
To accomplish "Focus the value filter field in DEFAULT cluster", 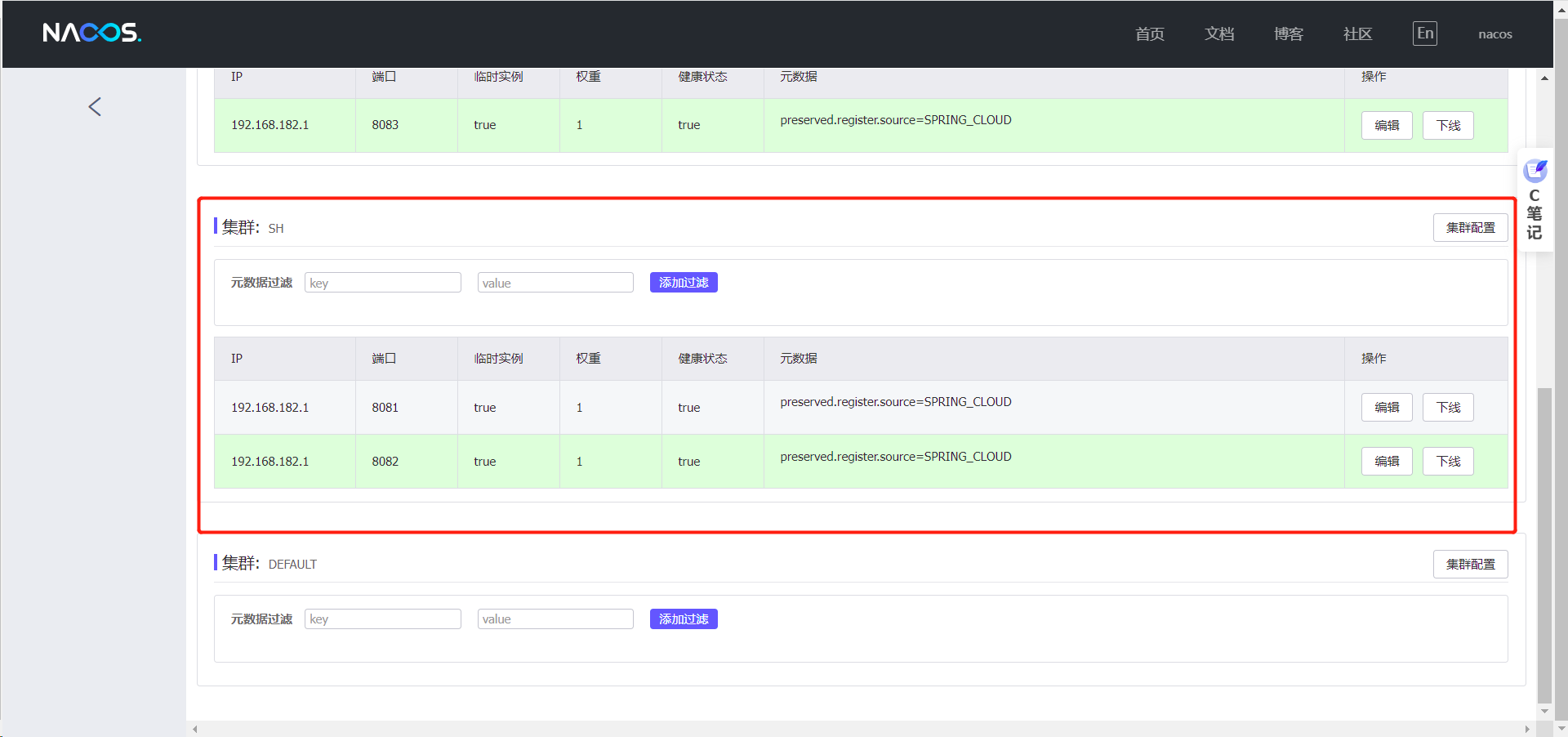I will (555, 619).
